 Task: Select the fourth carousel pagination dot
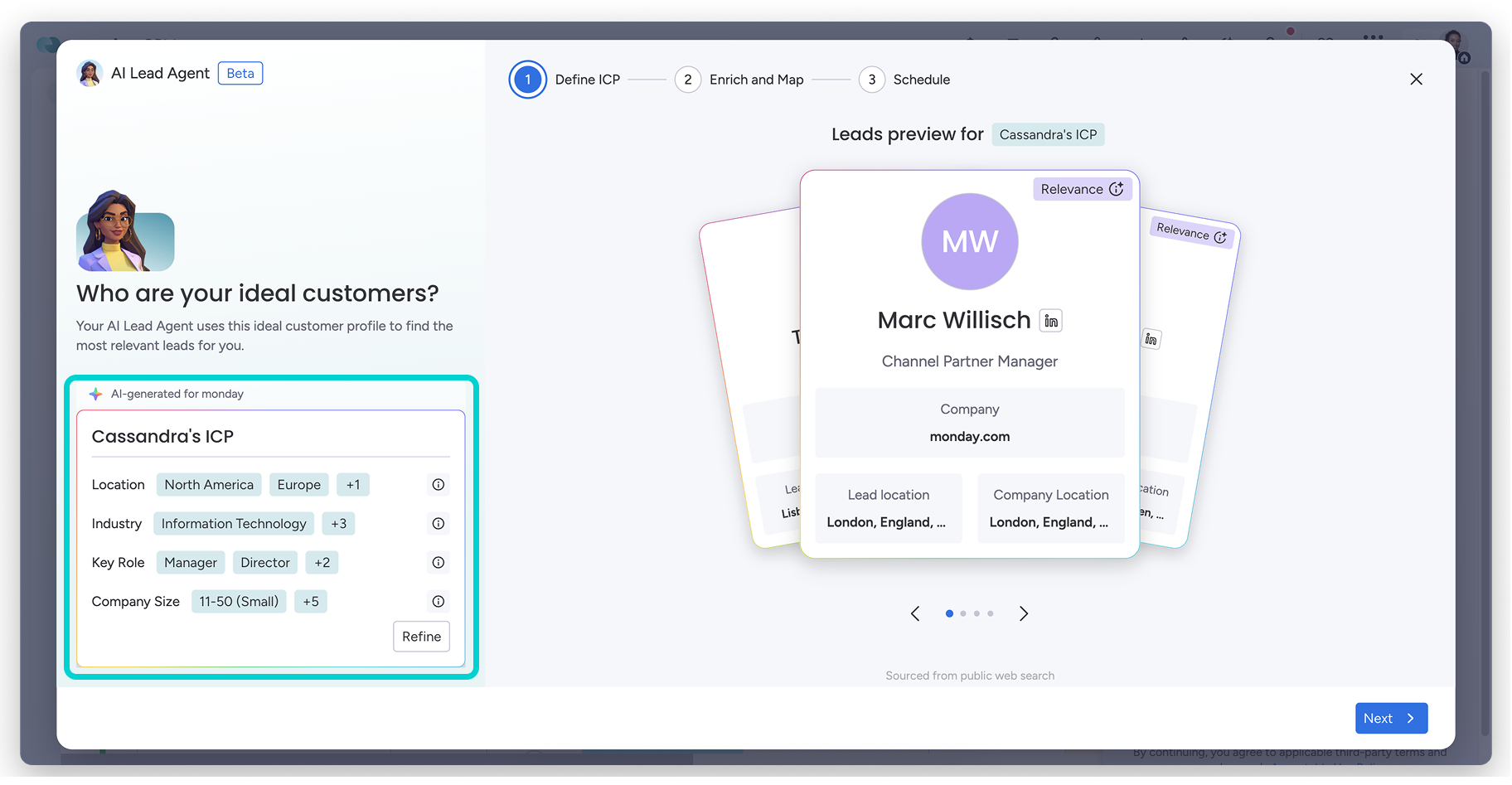(991, 614)
